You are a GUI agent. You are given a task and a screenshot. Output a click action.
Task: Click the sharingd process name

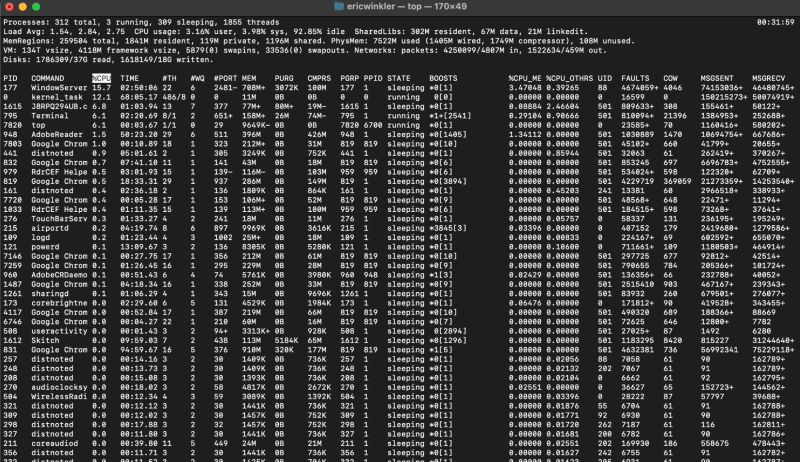(50, 293)
